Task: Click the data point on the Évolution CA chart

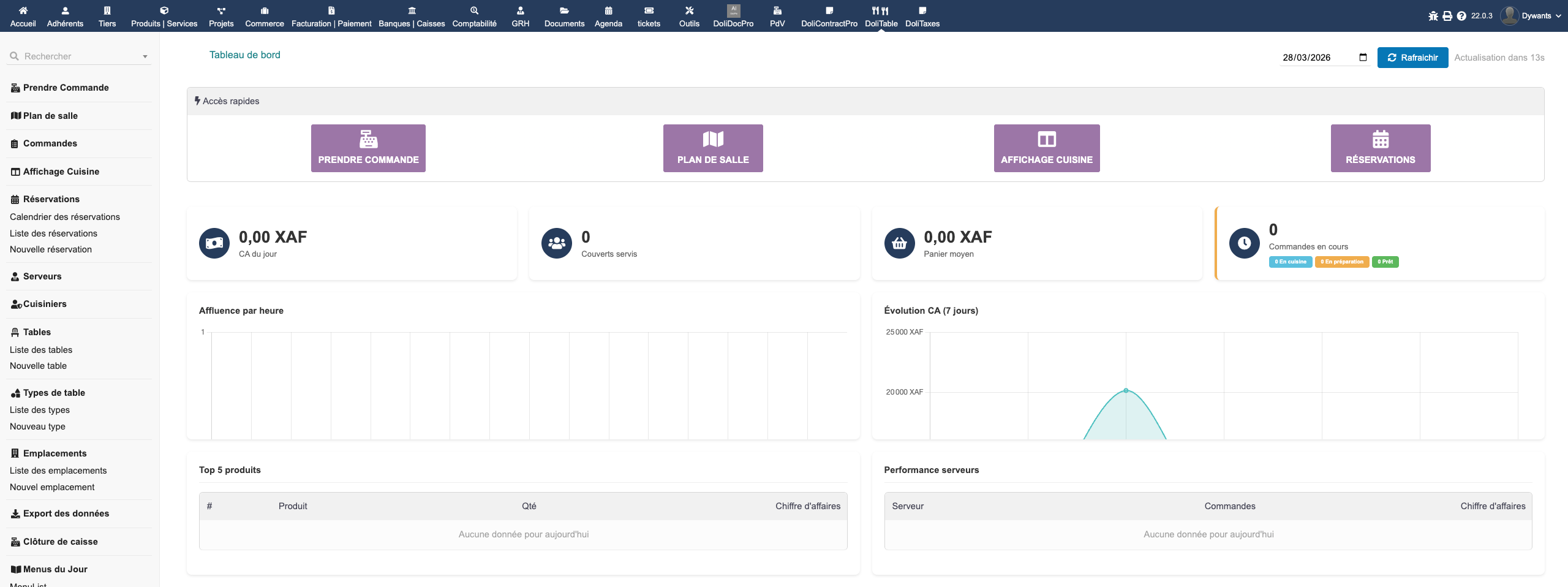Action: [x=1126, y=390]
